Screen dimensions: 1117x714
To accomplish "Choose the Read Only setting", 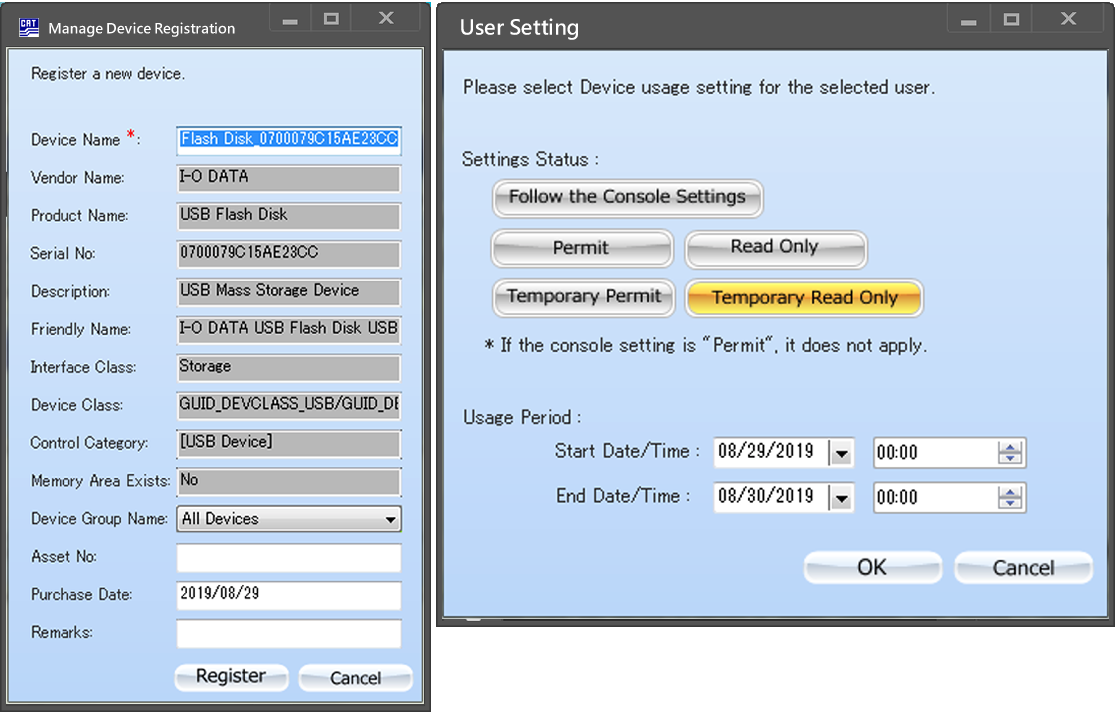I will point(774,247).
